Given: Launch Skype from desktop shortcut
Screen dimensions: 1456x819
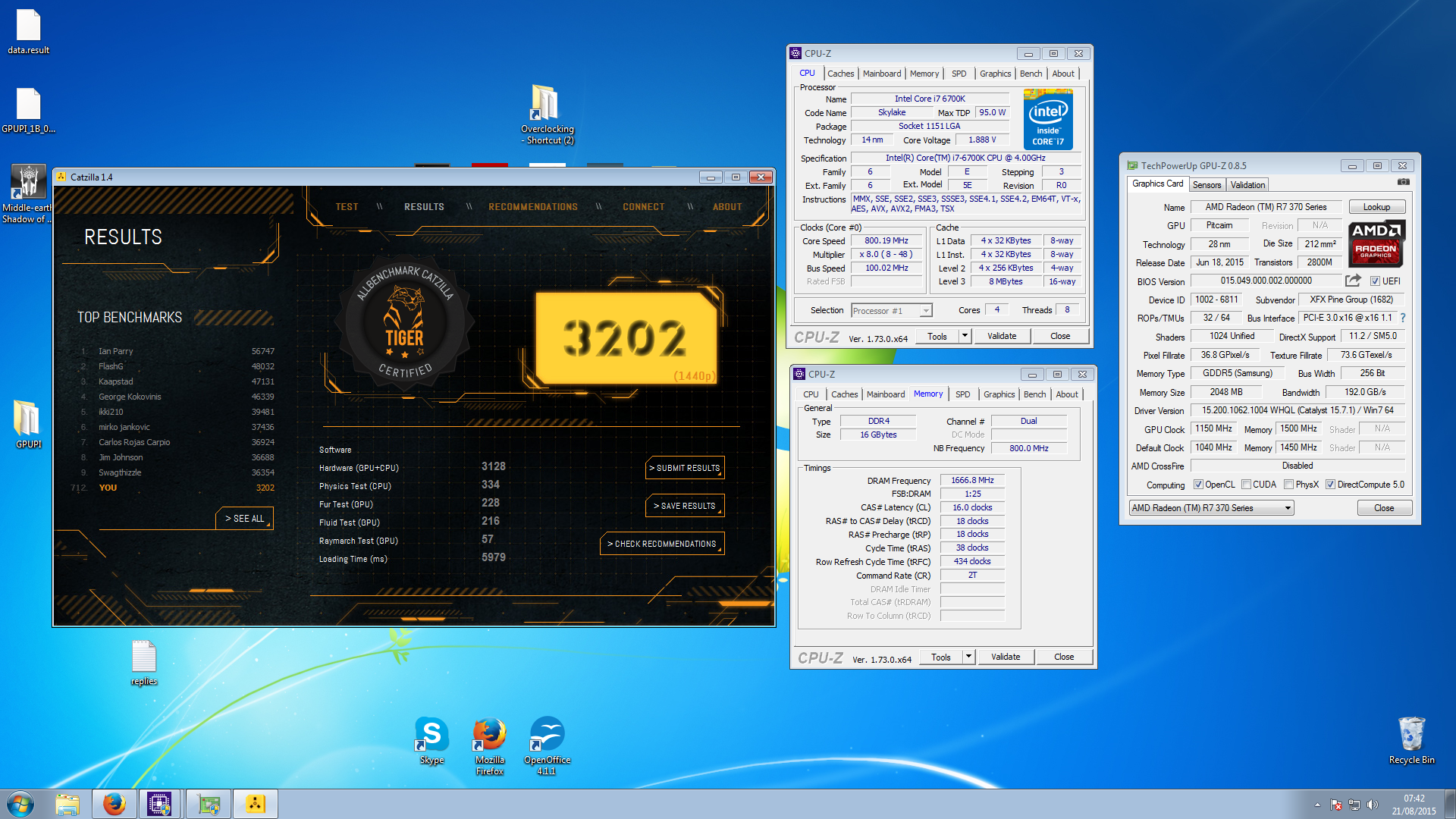Looking at the screenshot, I should 431,741.
